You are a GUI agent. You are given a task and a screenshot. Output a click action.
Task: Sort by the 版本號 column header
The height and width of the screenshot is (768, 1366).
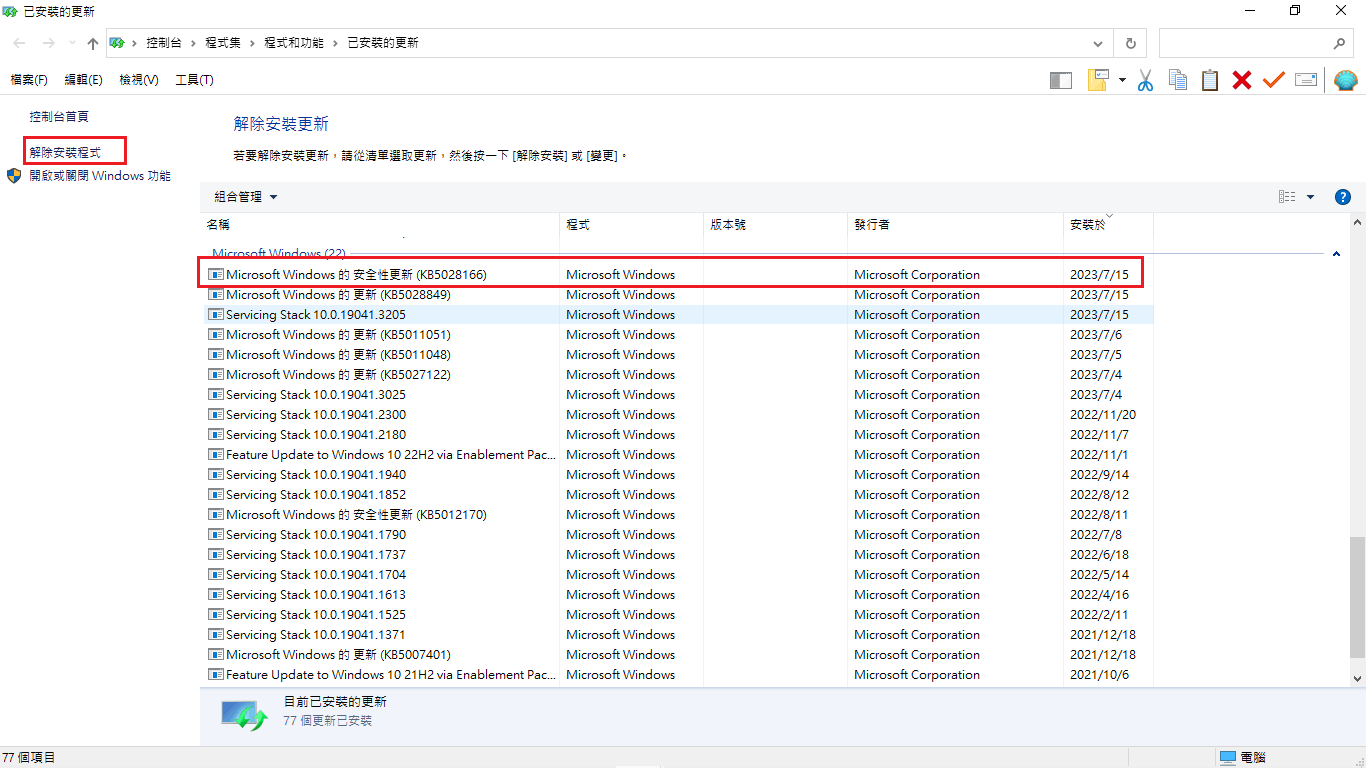tap(775, 225)
